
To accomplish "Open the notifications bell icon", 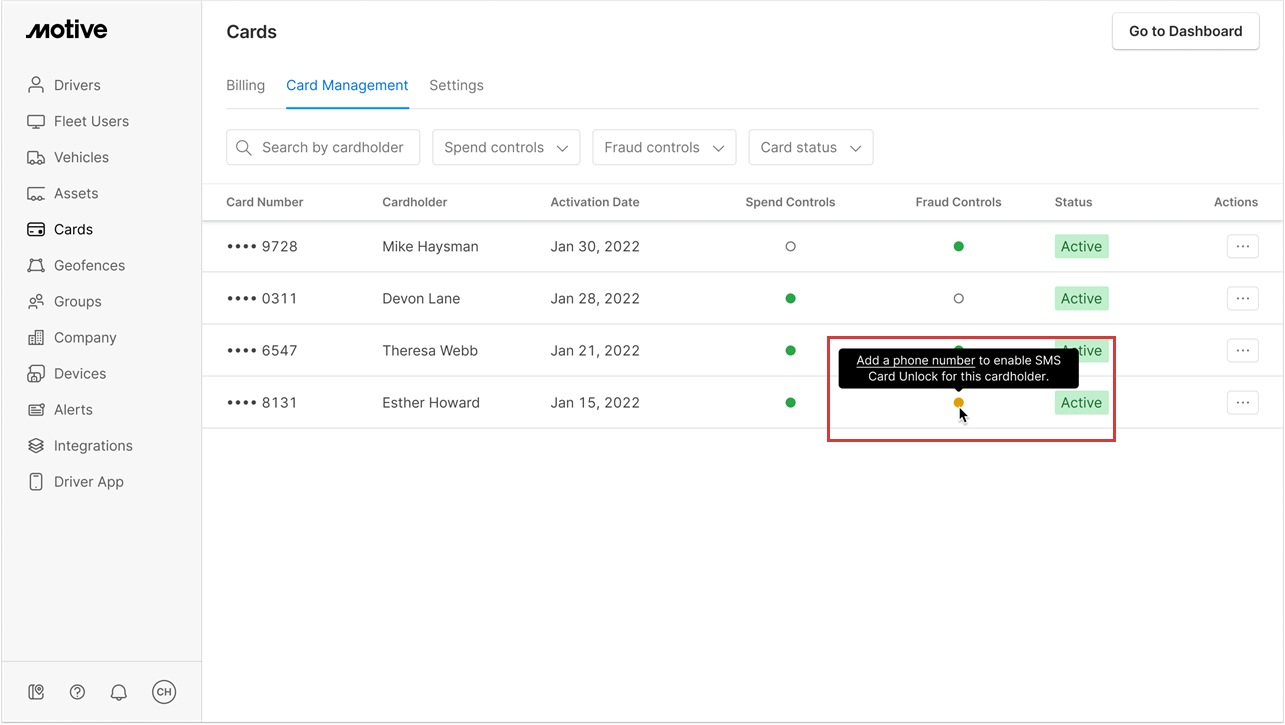I will (x=119, y=691).
